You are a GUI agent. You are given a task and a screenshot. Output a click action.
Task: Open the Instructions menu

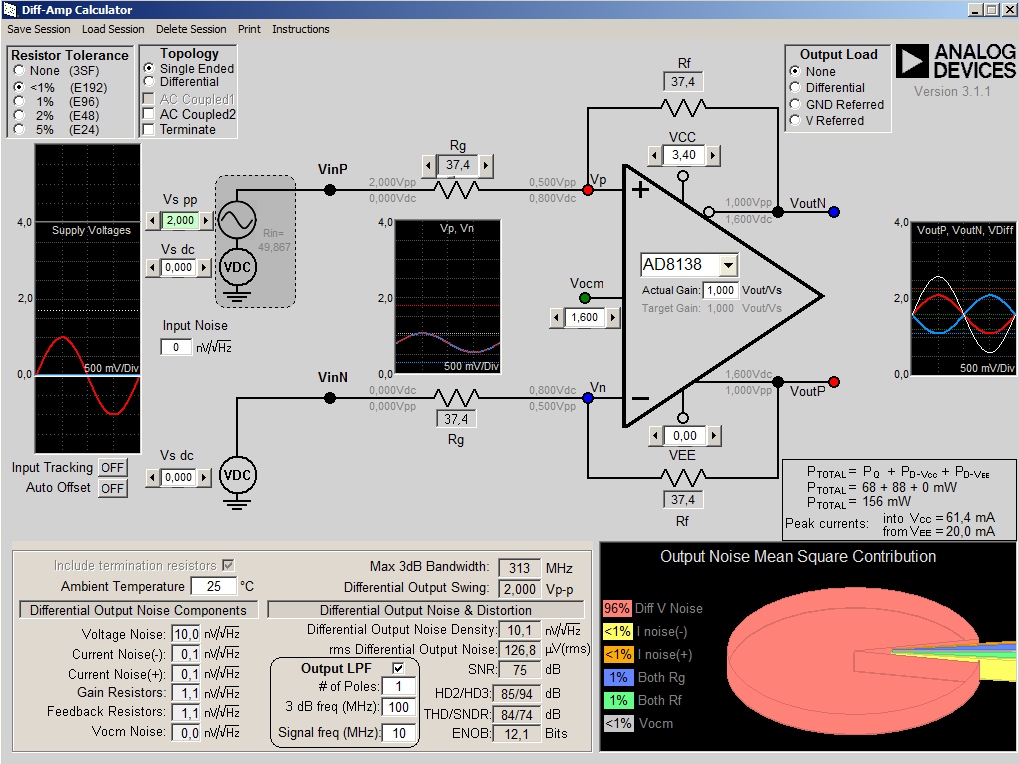click(x=300, y=29)
